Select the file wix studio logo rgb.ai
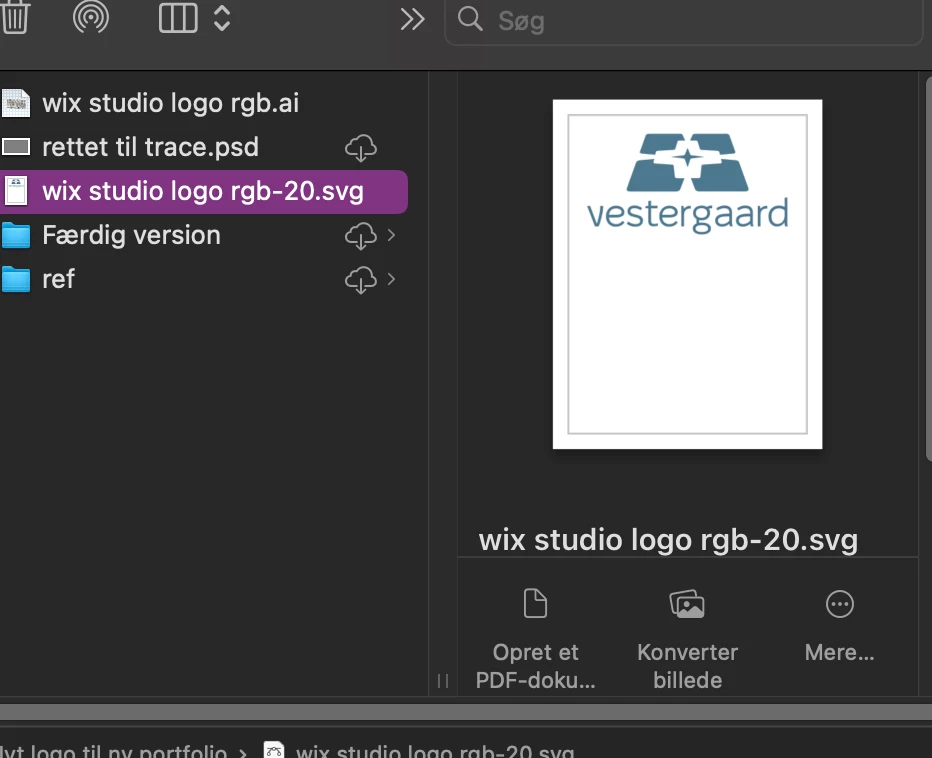 171,103
